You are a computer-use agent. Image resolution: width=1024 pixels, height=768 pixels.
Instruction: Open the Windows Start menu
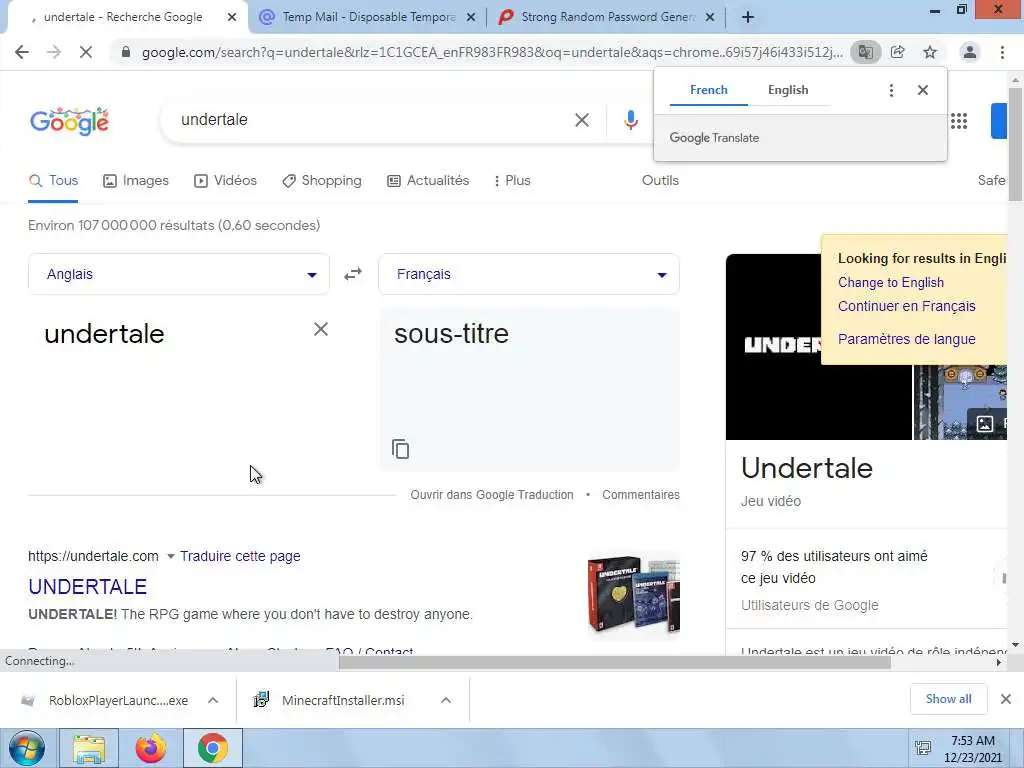click(26, 748)
